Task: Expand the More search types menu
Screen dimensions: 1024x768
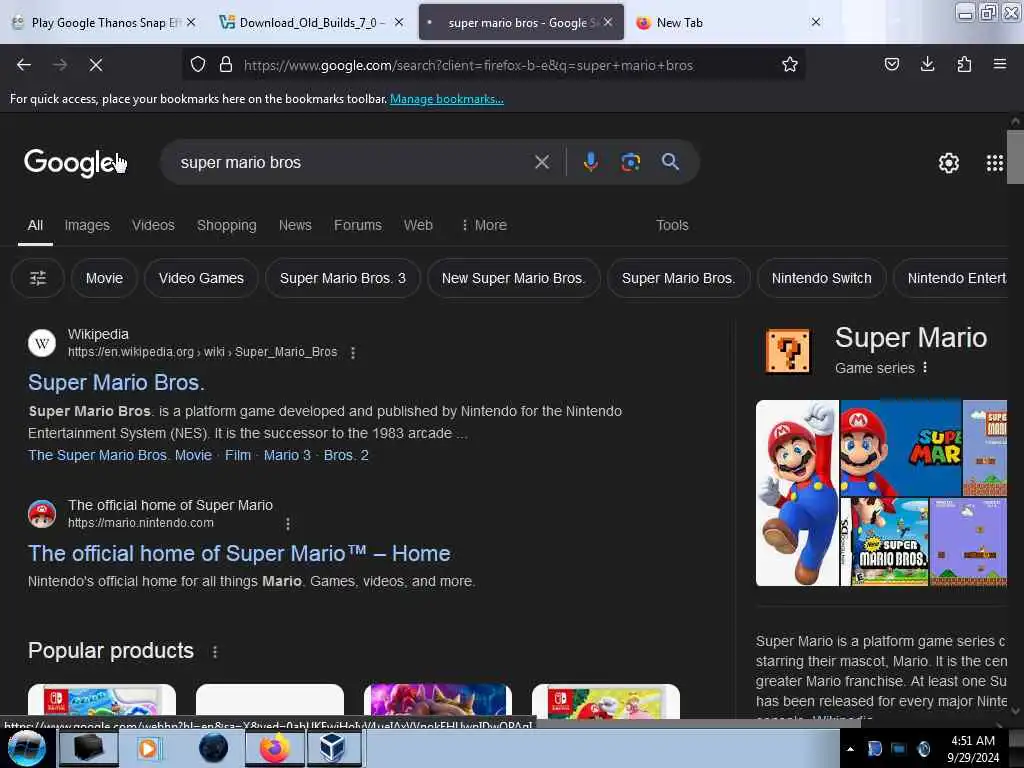Action: click(x=484, y=225)
